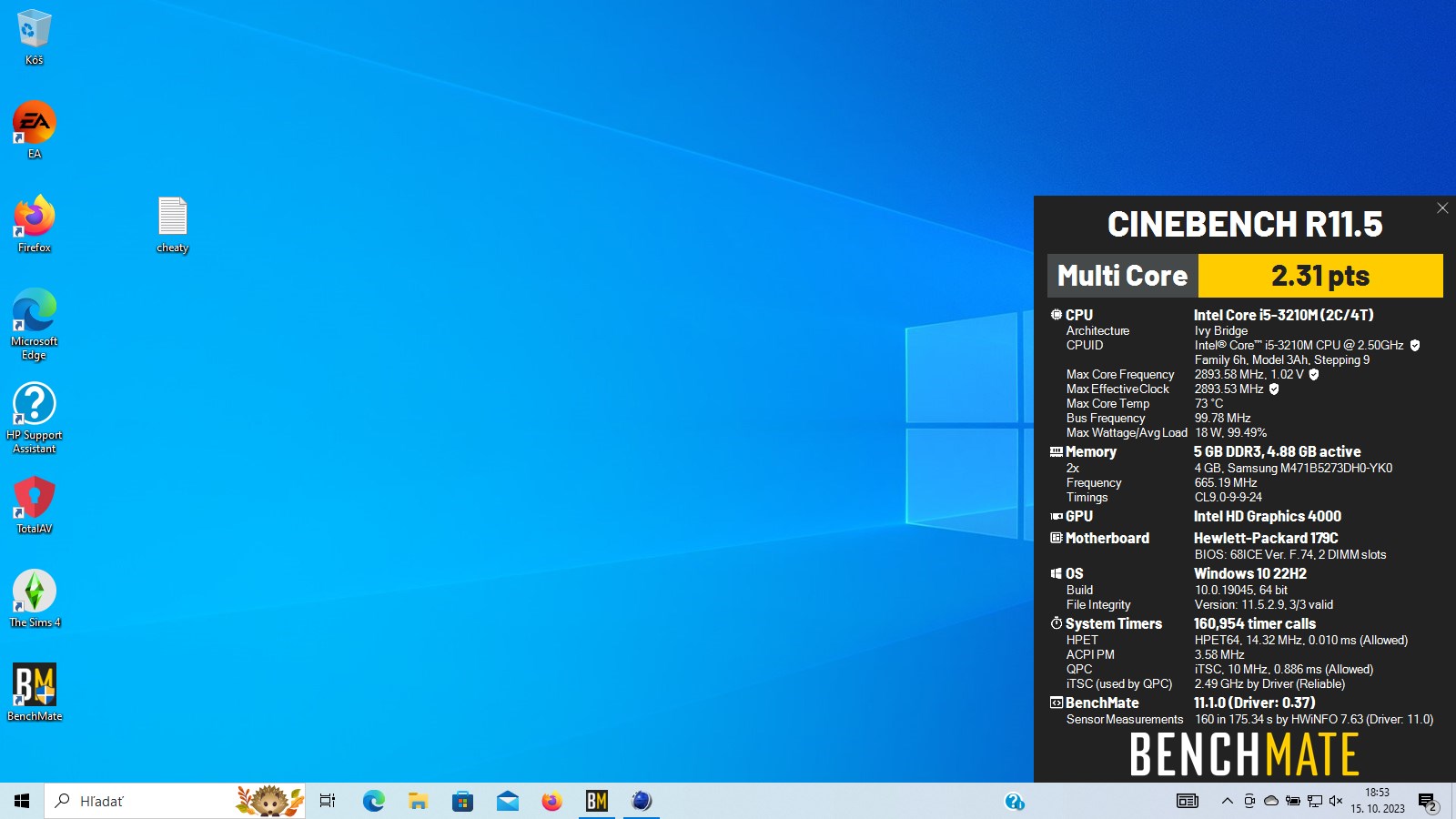Click the Ivy Bridge architecture value
The width and height of the screenshot is (1456, 819).
click(1221, 330)
